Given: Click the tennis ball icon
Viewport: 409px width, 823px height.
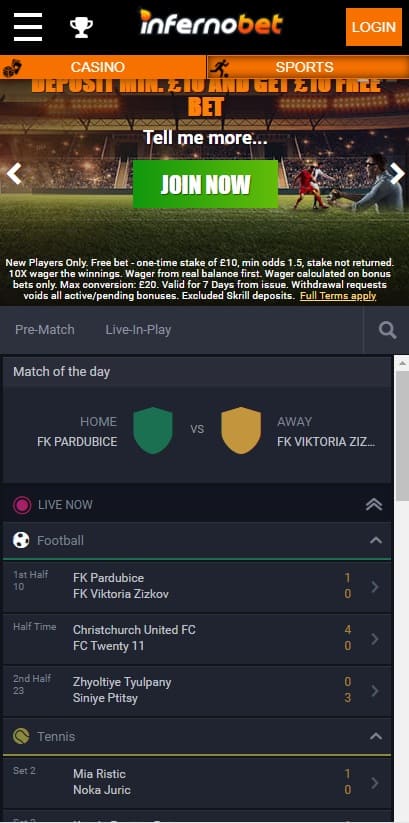Looking at the screenshot, I should [21, 736].
